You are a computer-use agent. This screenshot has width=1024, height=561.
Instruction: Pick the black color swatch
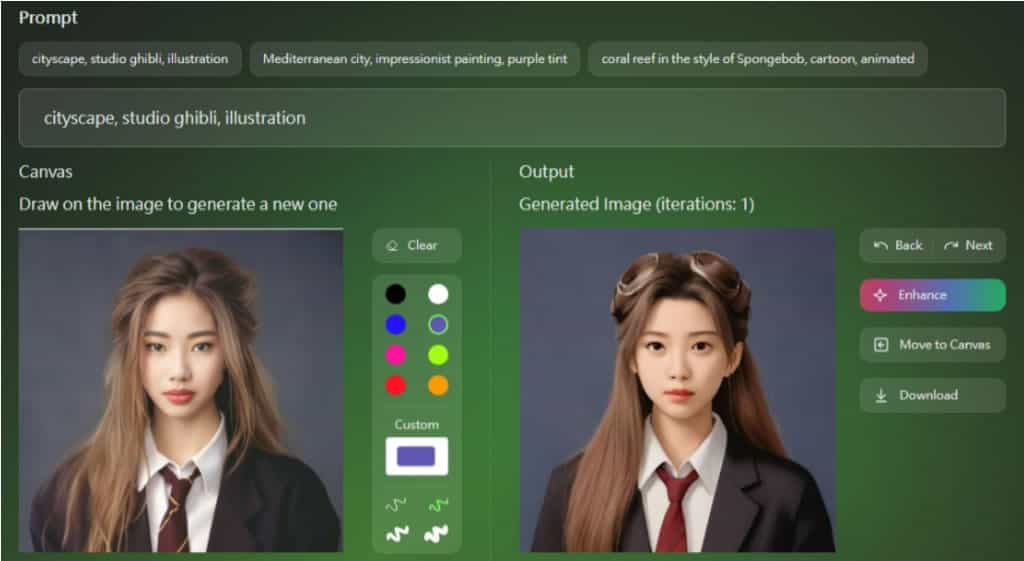tap(396, 294)
